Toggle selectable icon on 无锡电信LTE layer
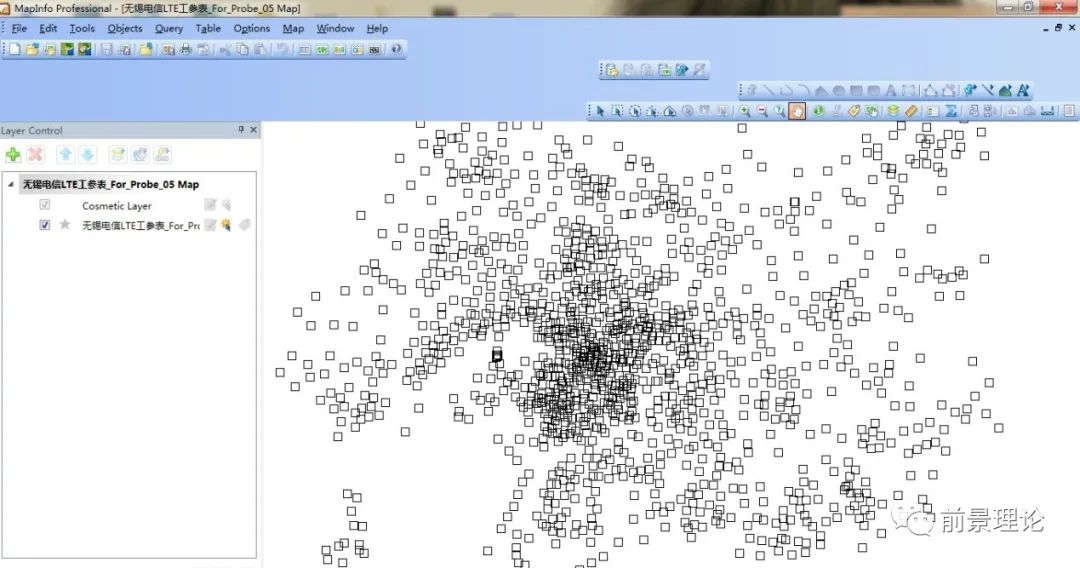1080x568 pixels. tap(226, 224)
